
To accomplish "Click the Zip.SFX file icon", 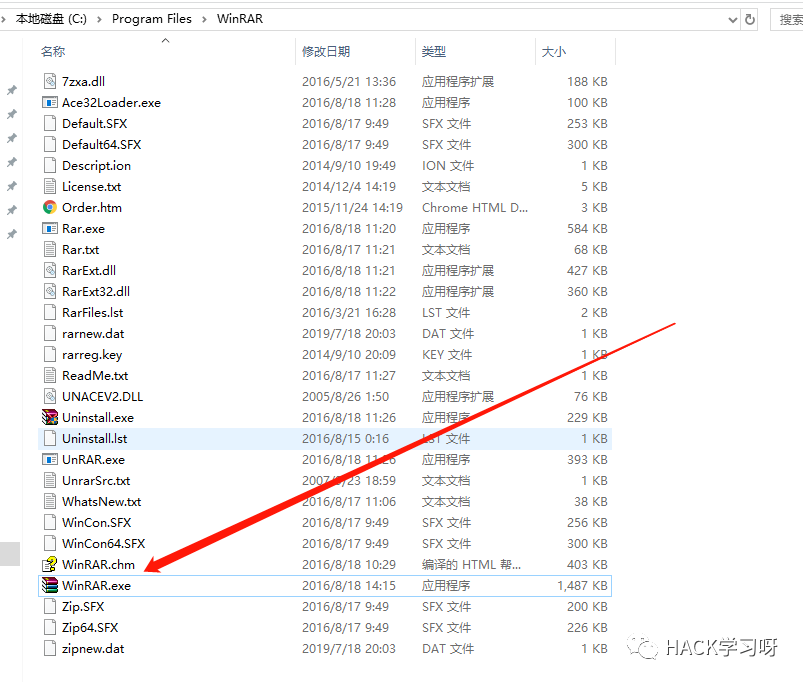I will pos(50,606).
